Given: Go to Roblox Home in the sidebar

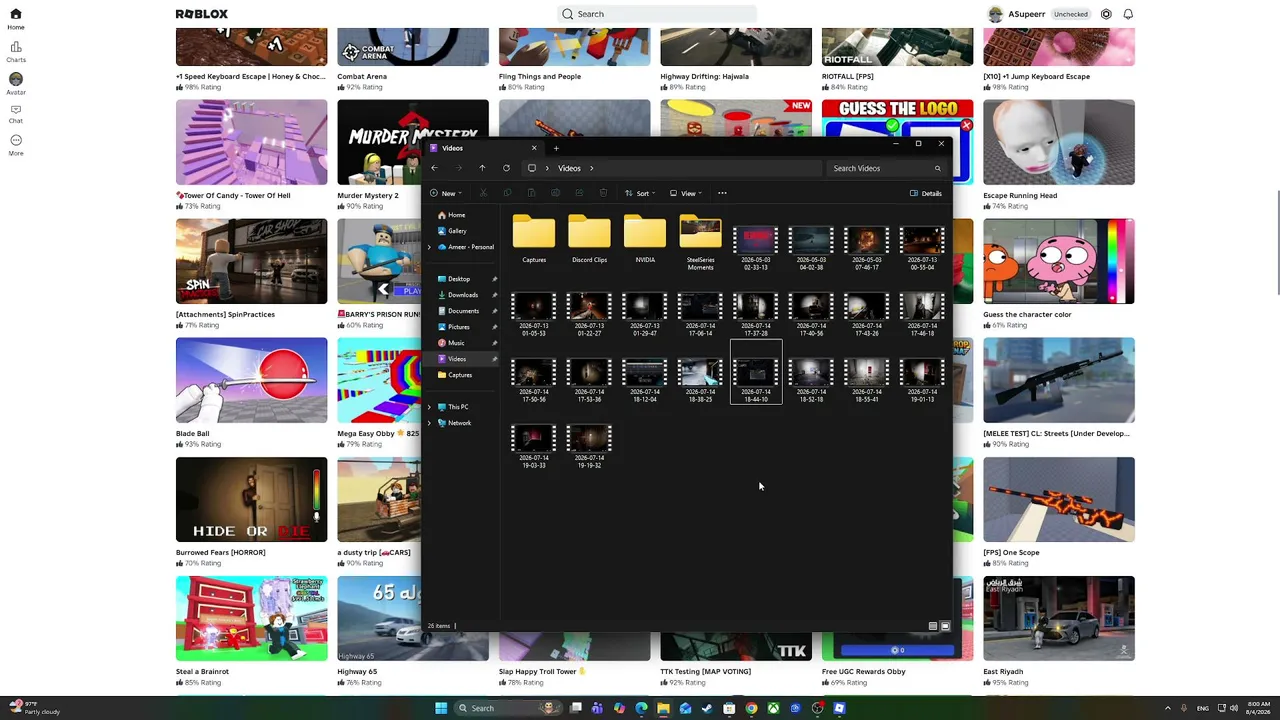Looking at the screenshot, I should pyautogui.click(x=16, y=18).
